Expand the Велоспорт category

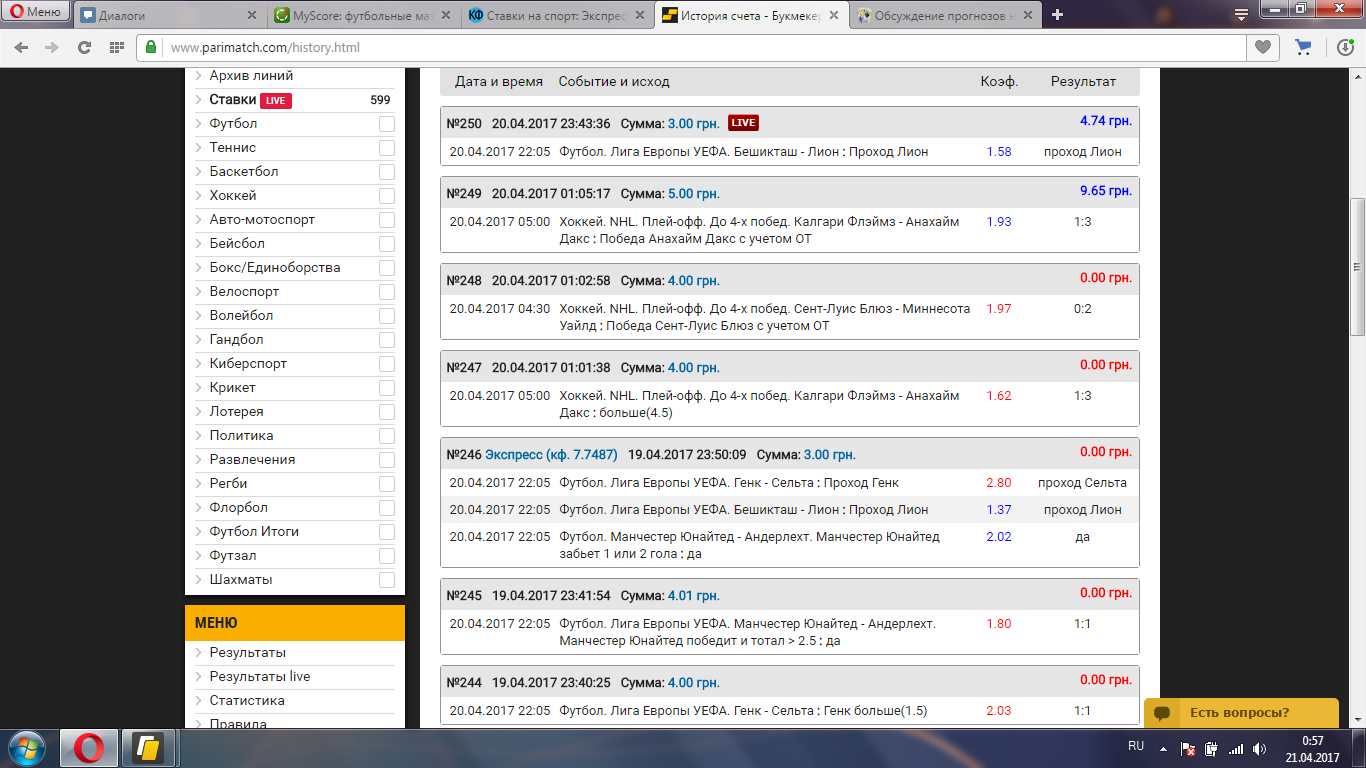[x=244, y=292]
